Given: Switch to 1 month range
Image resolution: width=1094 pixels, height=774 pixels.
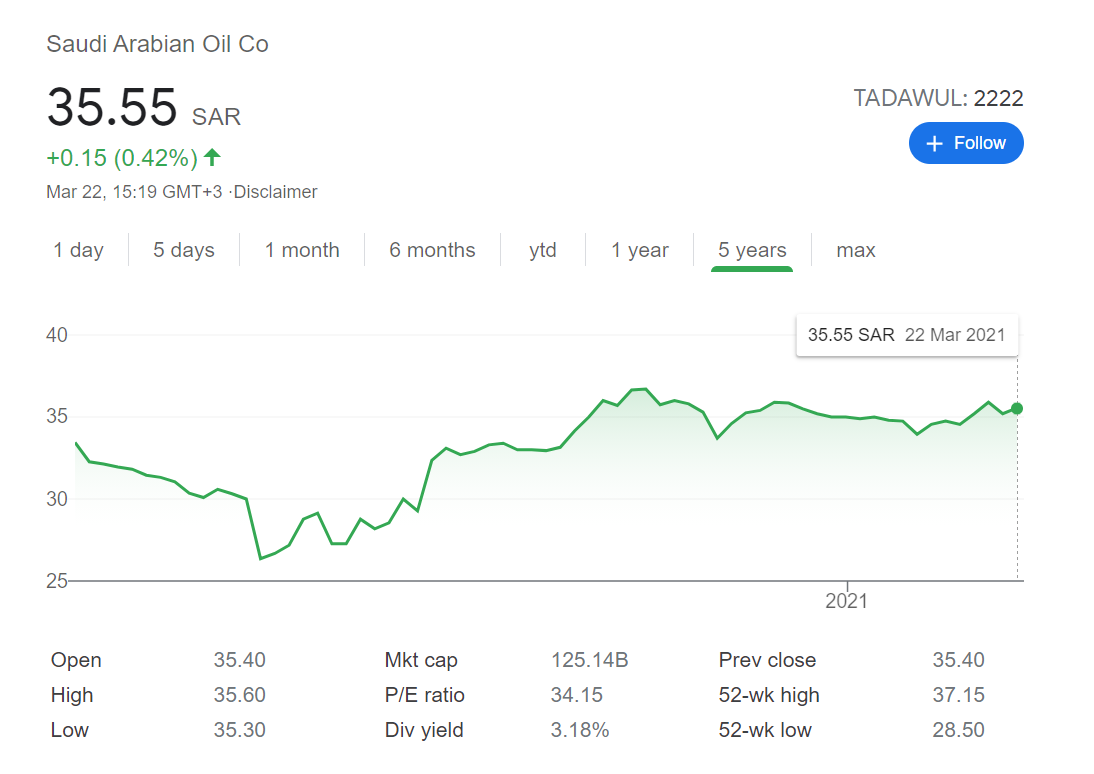Looking at the screenshot, I should [x=302, y=250].
